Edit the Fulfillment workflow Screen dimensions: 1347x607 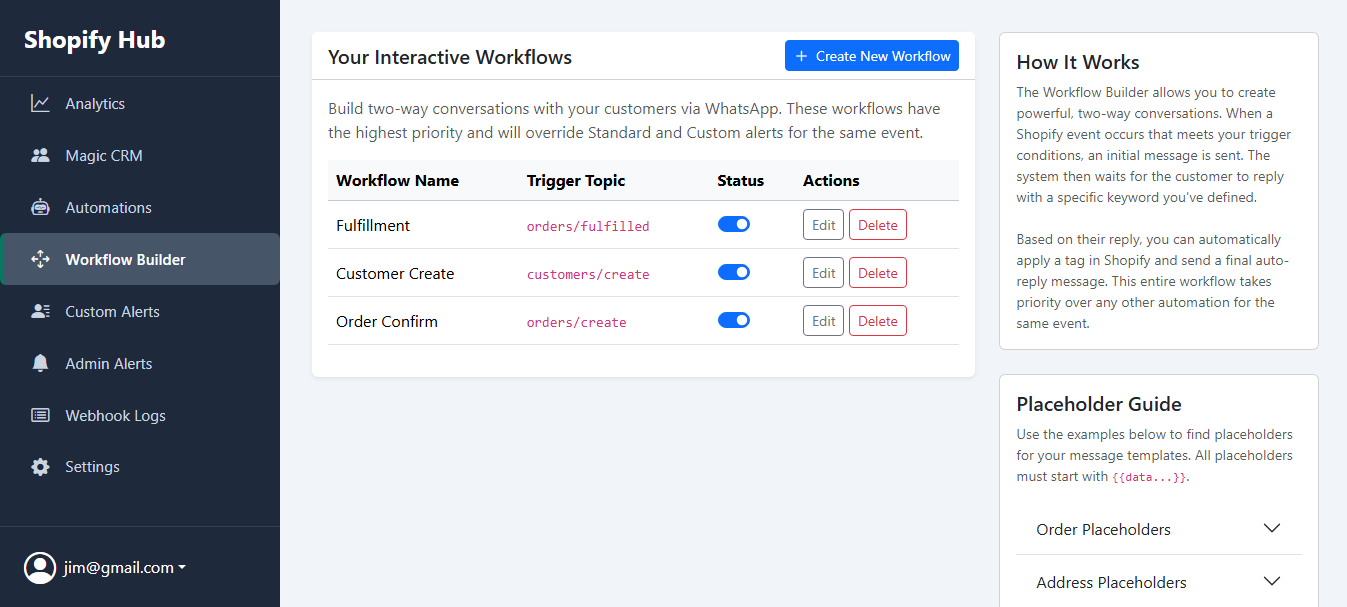(x=824, y=225)
